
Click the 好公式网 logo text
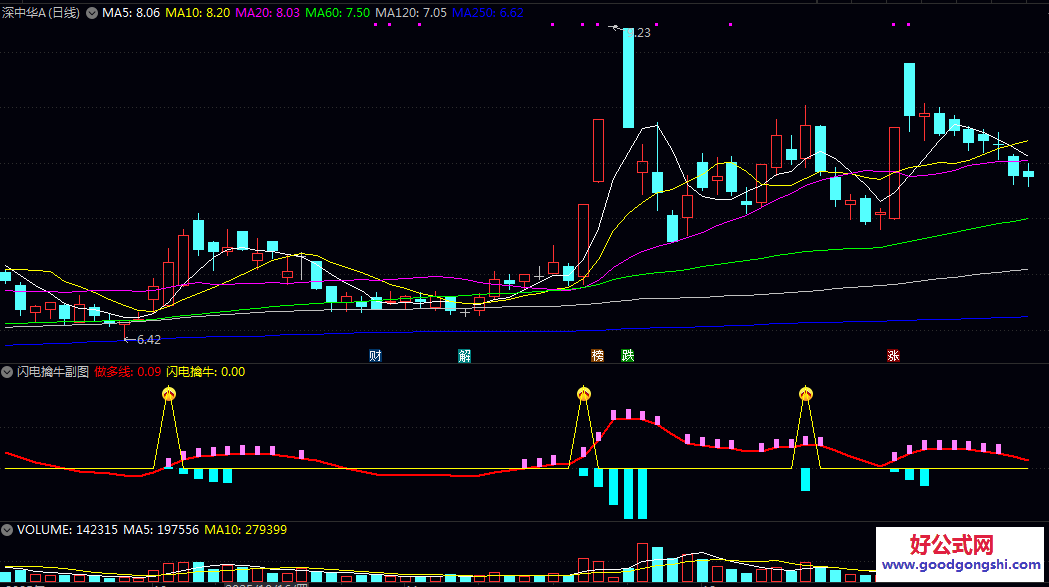(x=952, y=544)
